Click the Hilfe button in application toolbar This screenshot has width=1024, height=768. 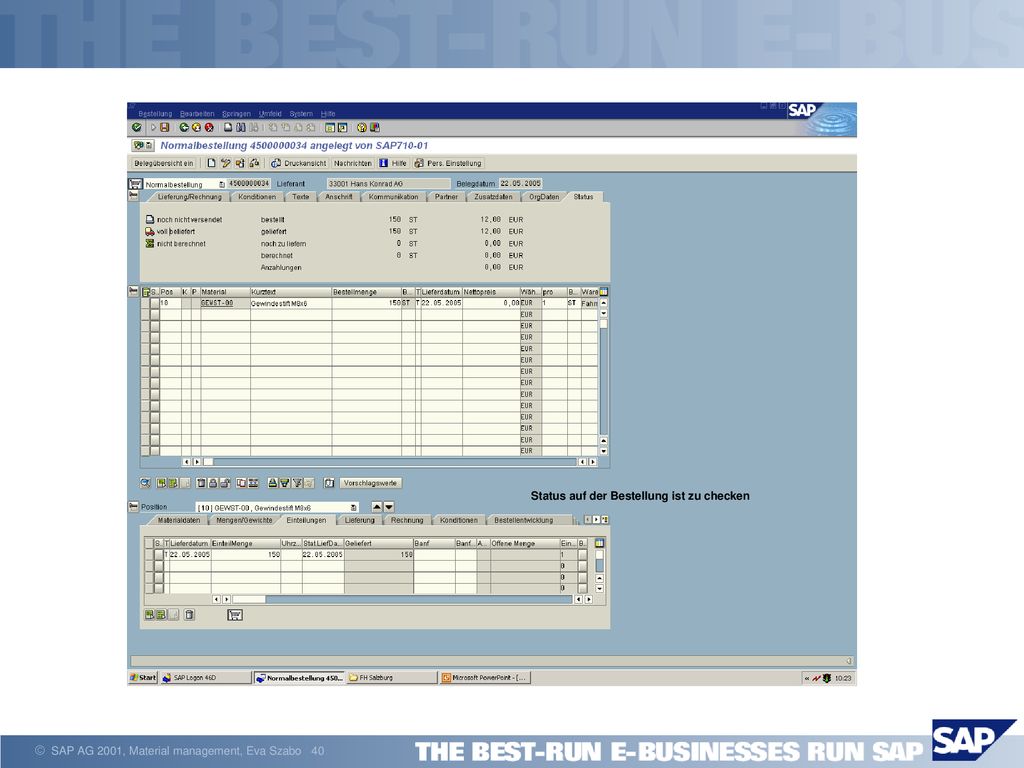393,163
